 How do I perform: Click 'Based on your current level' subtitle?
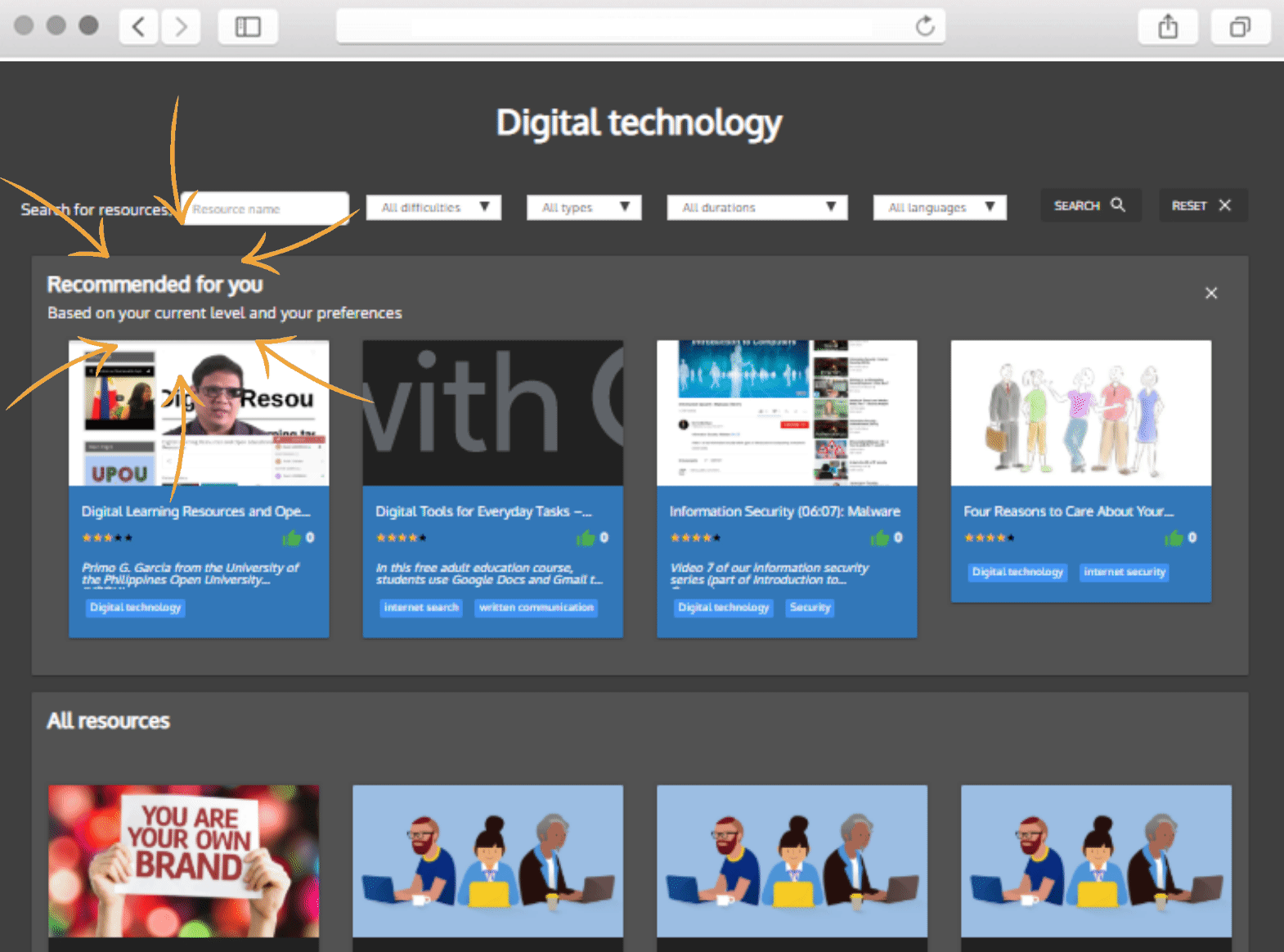click(225, 313)
